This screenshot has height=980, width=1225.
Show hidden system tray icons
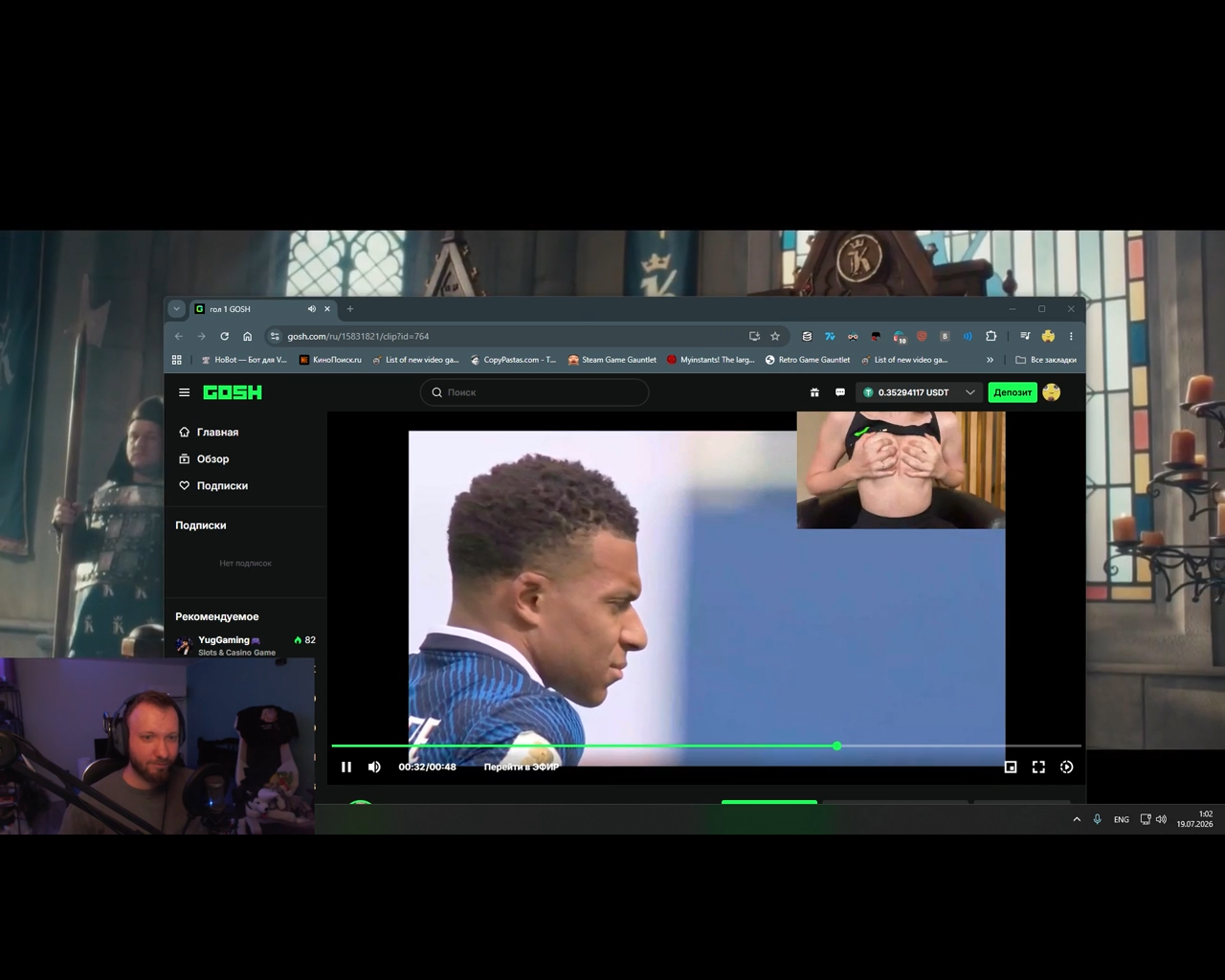pos(1077,819)
